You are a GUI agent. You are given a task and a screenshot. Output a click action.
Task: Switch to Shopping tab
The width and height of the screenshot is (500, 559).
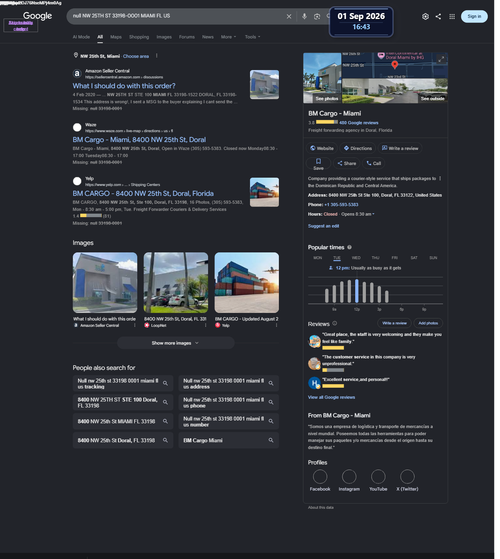click(139, 37)
